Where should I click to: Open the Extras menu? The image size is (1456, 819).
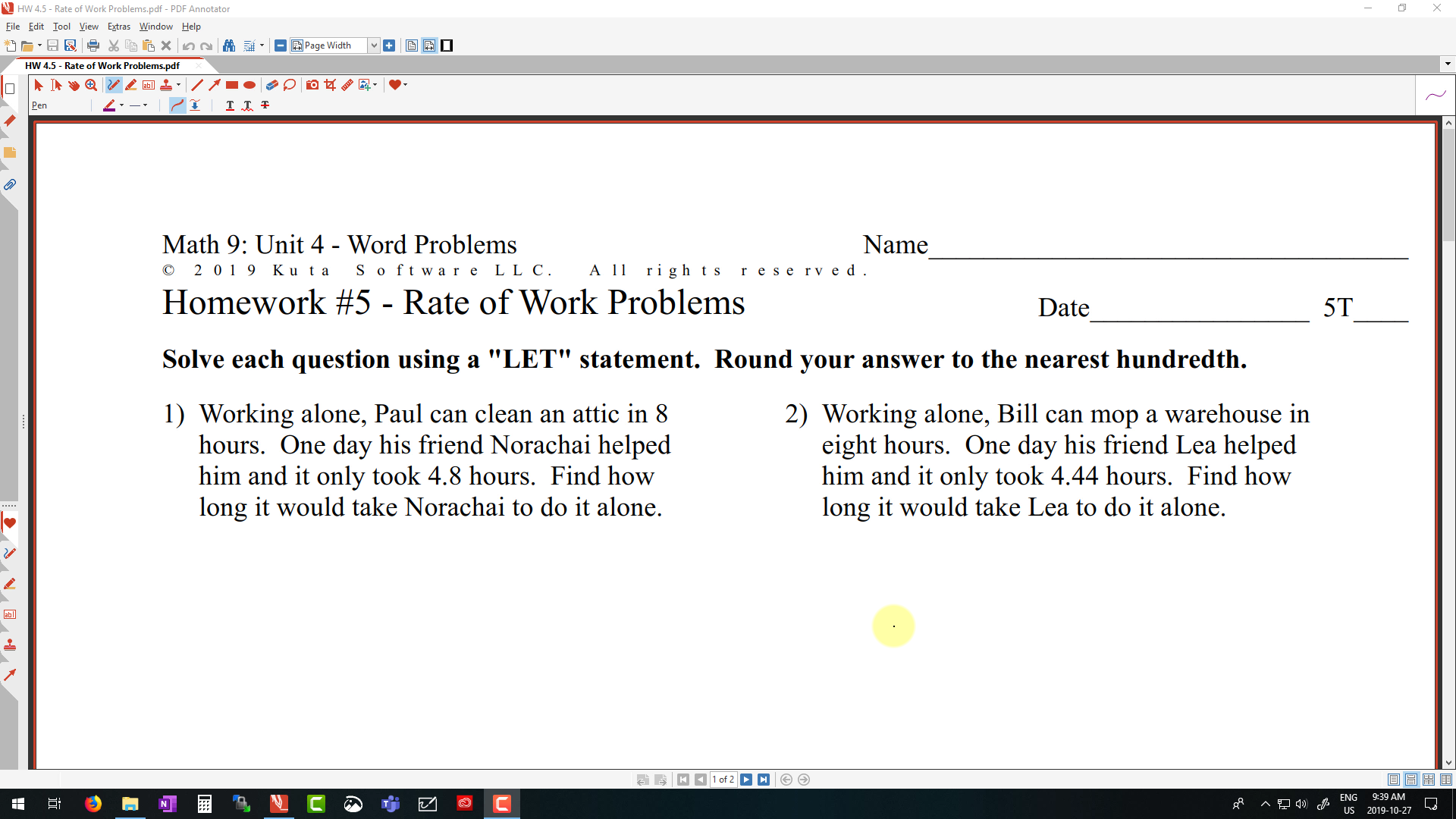[x=119, y=27]
